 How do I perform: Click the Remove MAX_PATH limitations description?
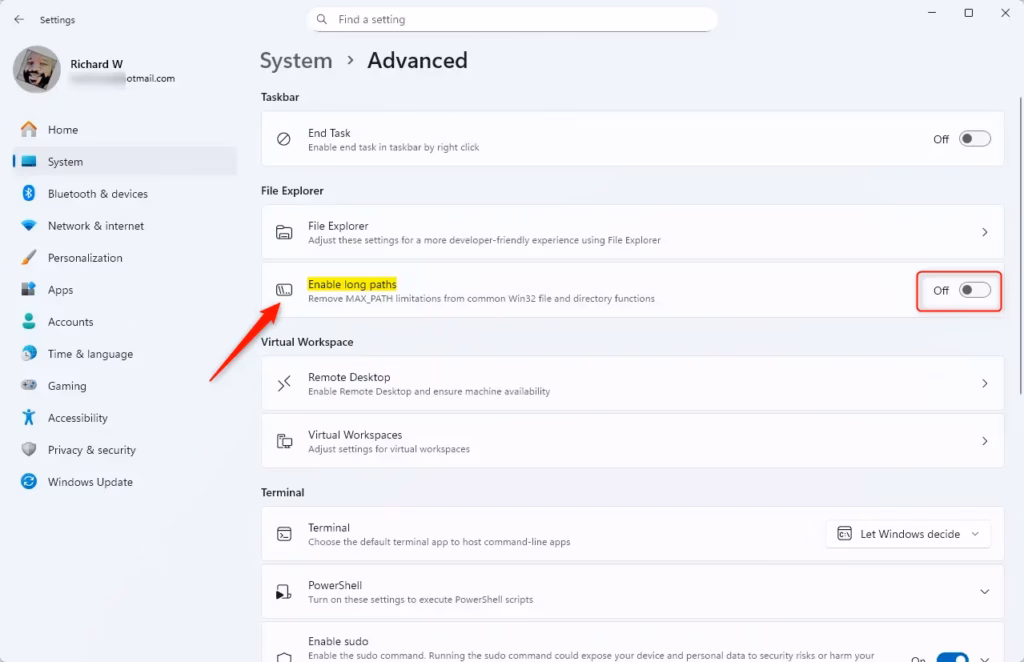pyautogui.click(x=481, y=298)
